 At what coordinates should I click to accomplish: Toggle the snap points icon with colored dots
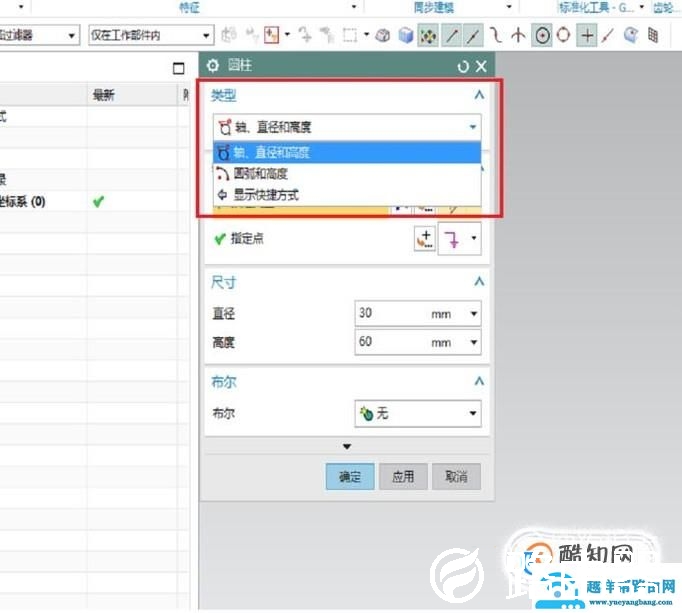click(x=428, y=35)
